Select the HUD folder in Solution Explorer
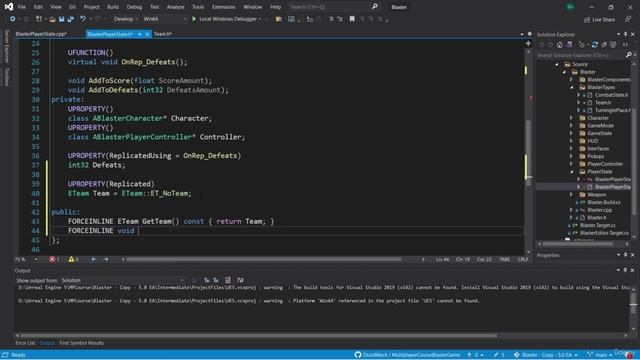Image resolution: width=640 pixels, height=360 pixels. [x=593, y=141]
